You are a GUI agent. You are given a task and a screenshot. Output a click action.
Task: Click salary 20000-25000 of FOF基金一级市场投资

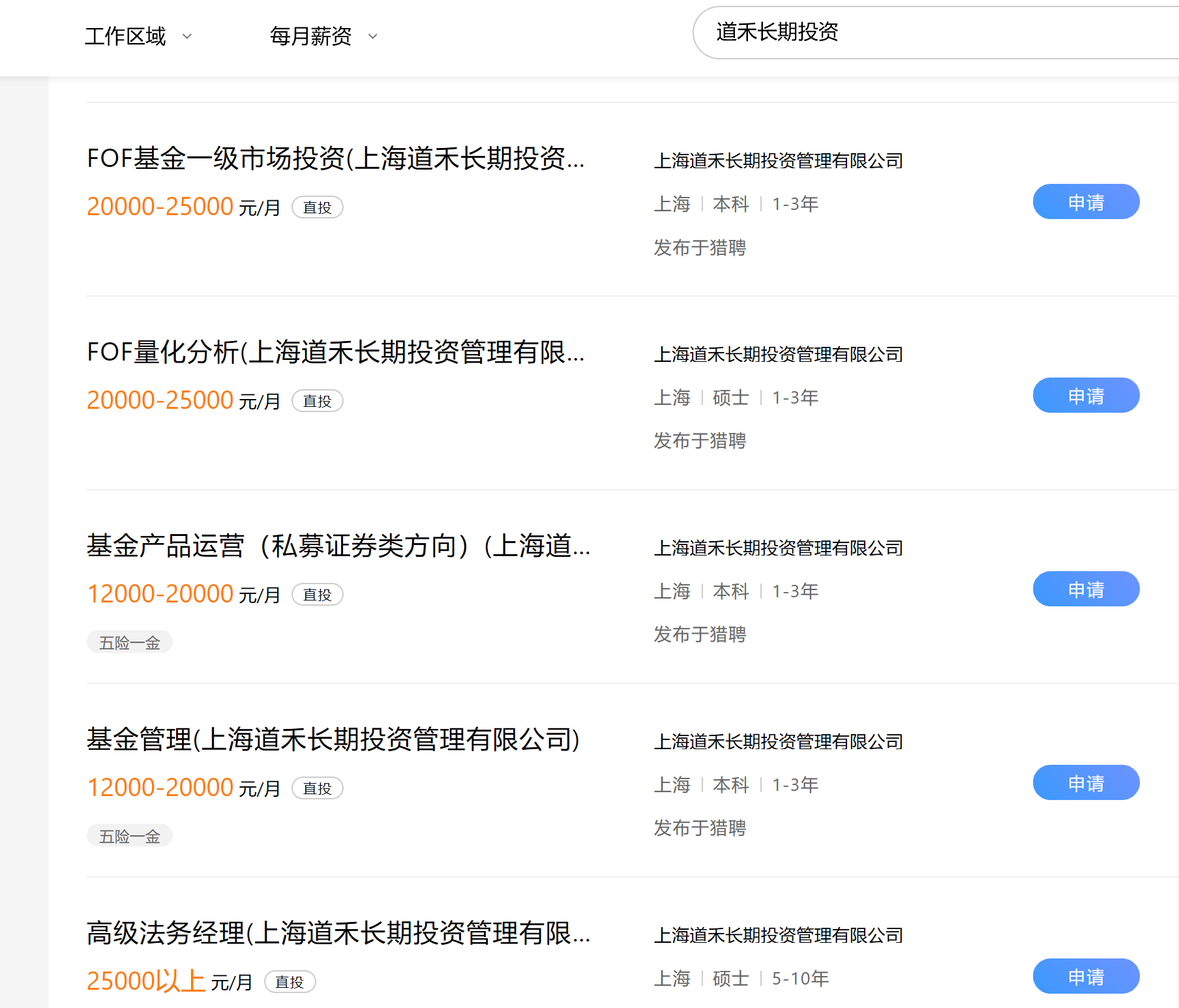[160, 207]
